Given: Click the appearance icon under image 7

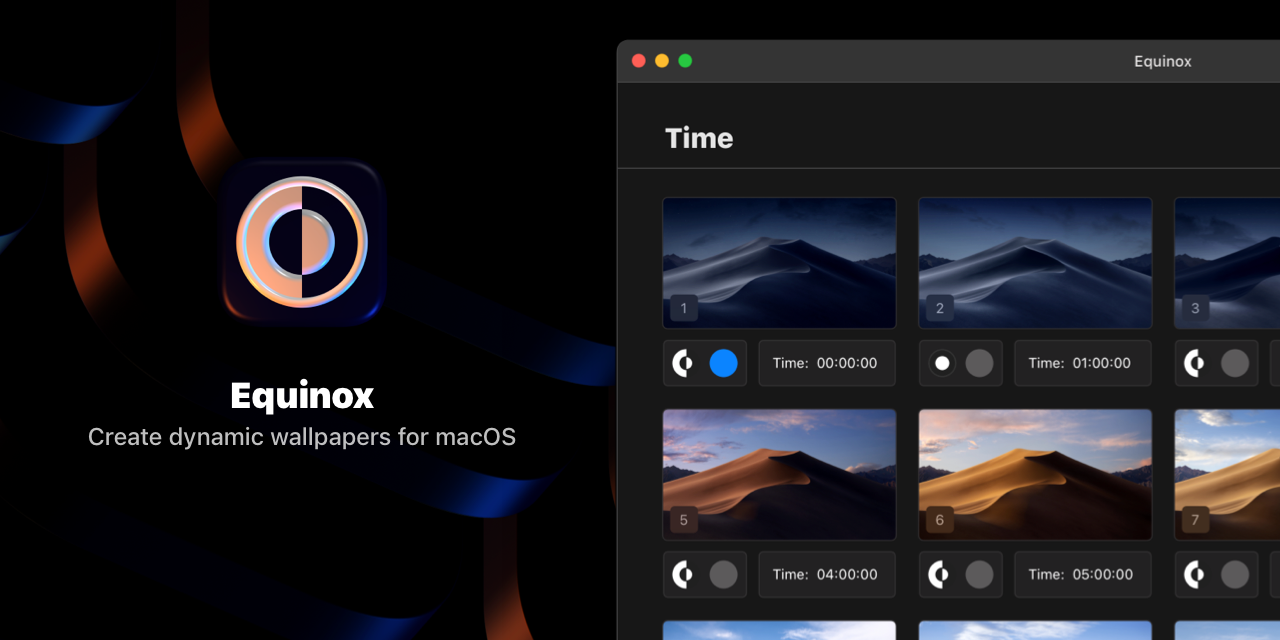Looking at the screenshot, I should point(1195,574).
